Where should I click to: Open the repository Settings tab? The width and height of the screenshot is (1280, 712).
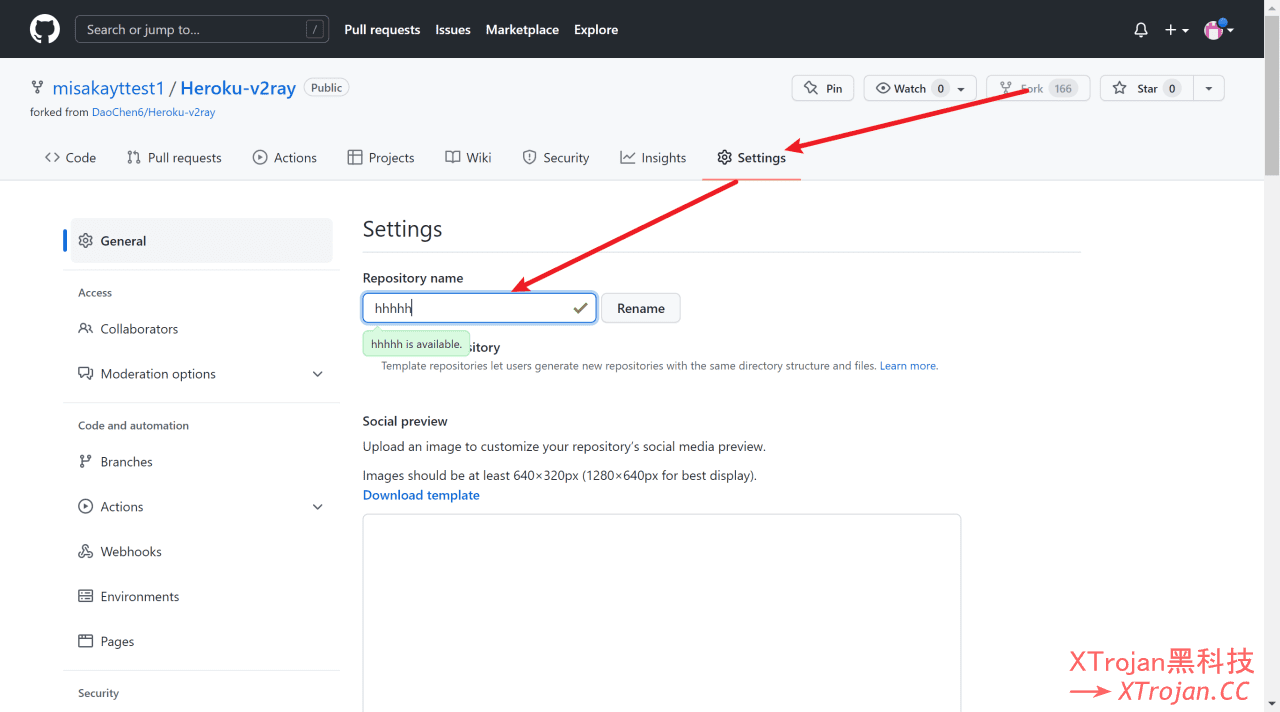(751, 157)
